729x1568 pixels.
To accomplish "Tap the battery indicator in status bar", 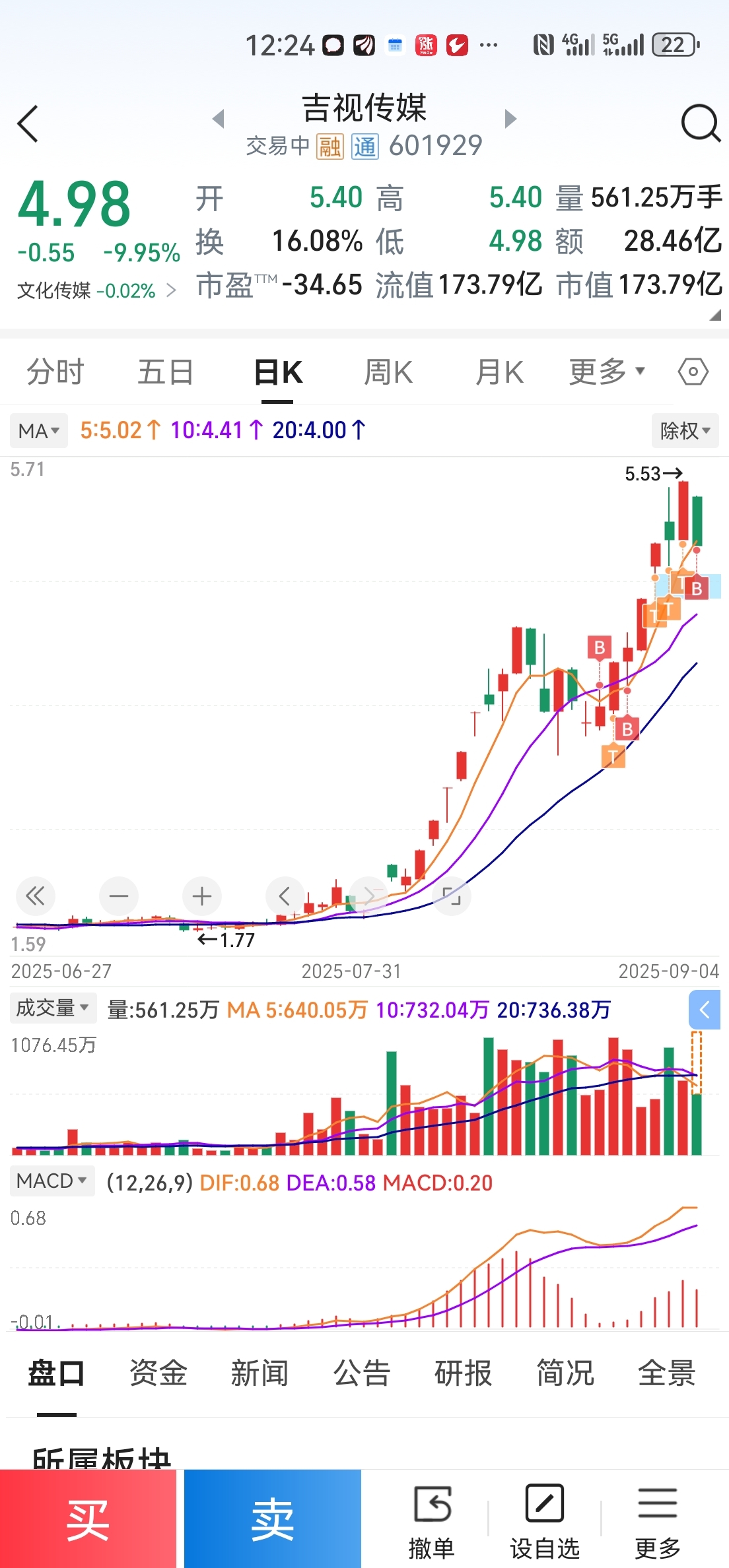I will (x=676, y=45).
